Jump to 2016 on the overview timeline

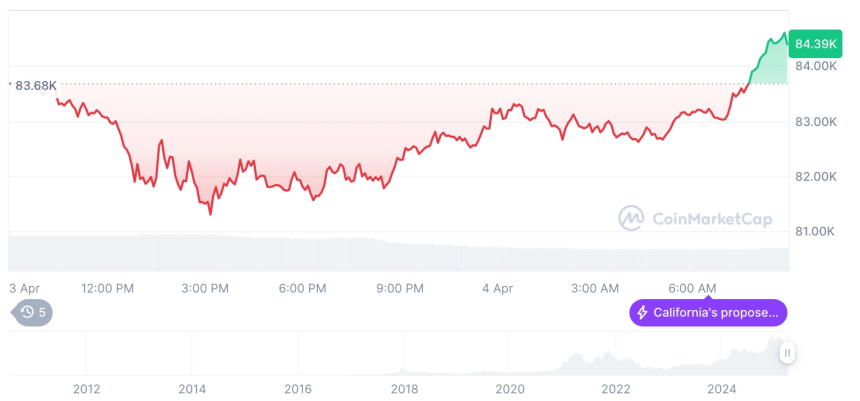click(x=297, y=389)
